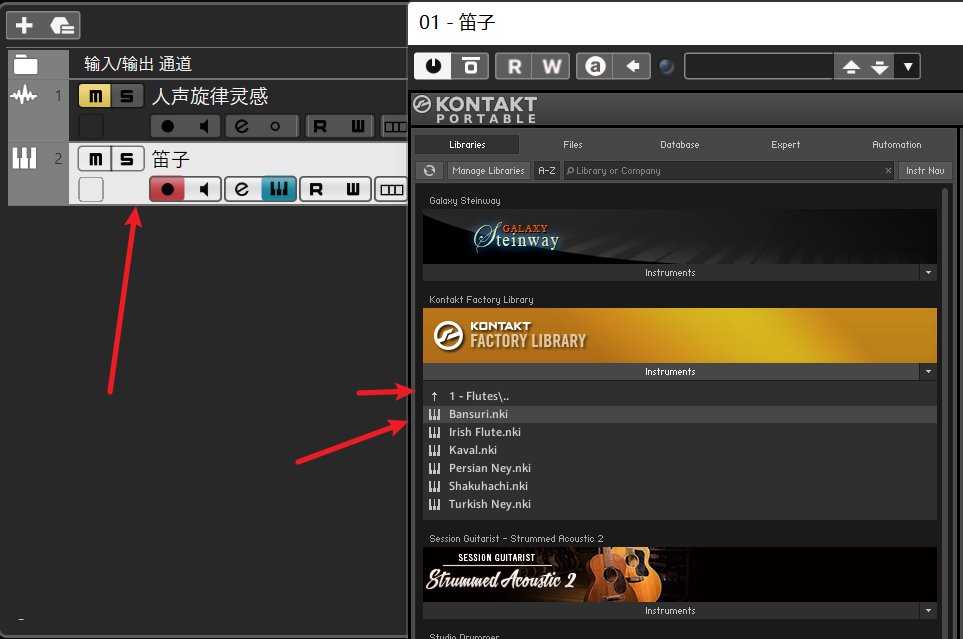Select Persian Ney.nki instrument
963x639 pixels.
pyautogui.click(x=679, y=468)
